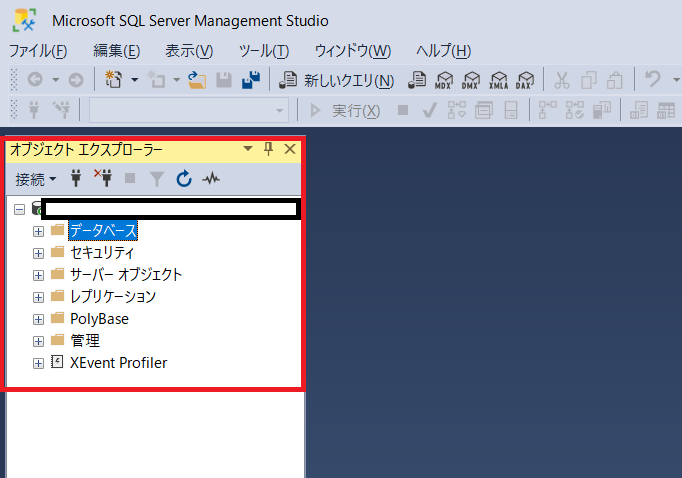This screenshot has height=478, width=682.
Task: Toggle the IntelliSense Enabled icon
Action: [511, 110]
